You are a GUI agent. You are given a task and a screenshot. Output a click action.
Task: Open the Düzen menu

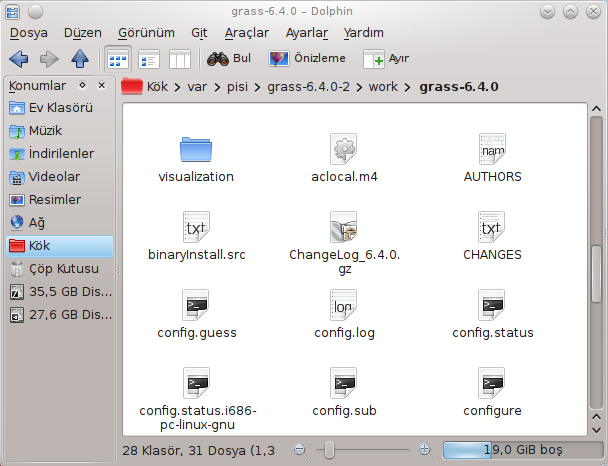click(x=83, y=33)
